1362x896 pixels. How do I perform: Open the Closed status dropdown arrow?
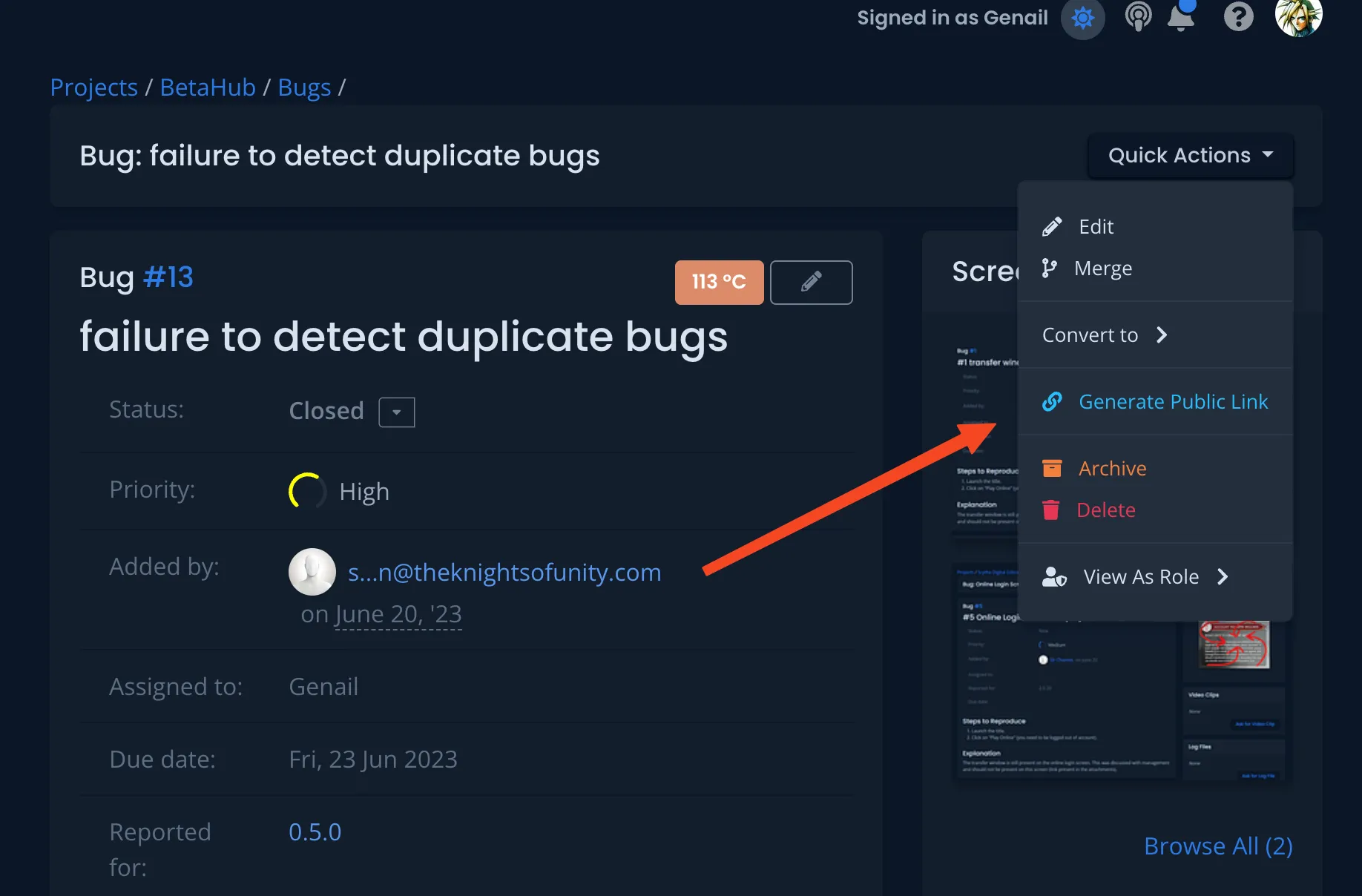(397, 412)
